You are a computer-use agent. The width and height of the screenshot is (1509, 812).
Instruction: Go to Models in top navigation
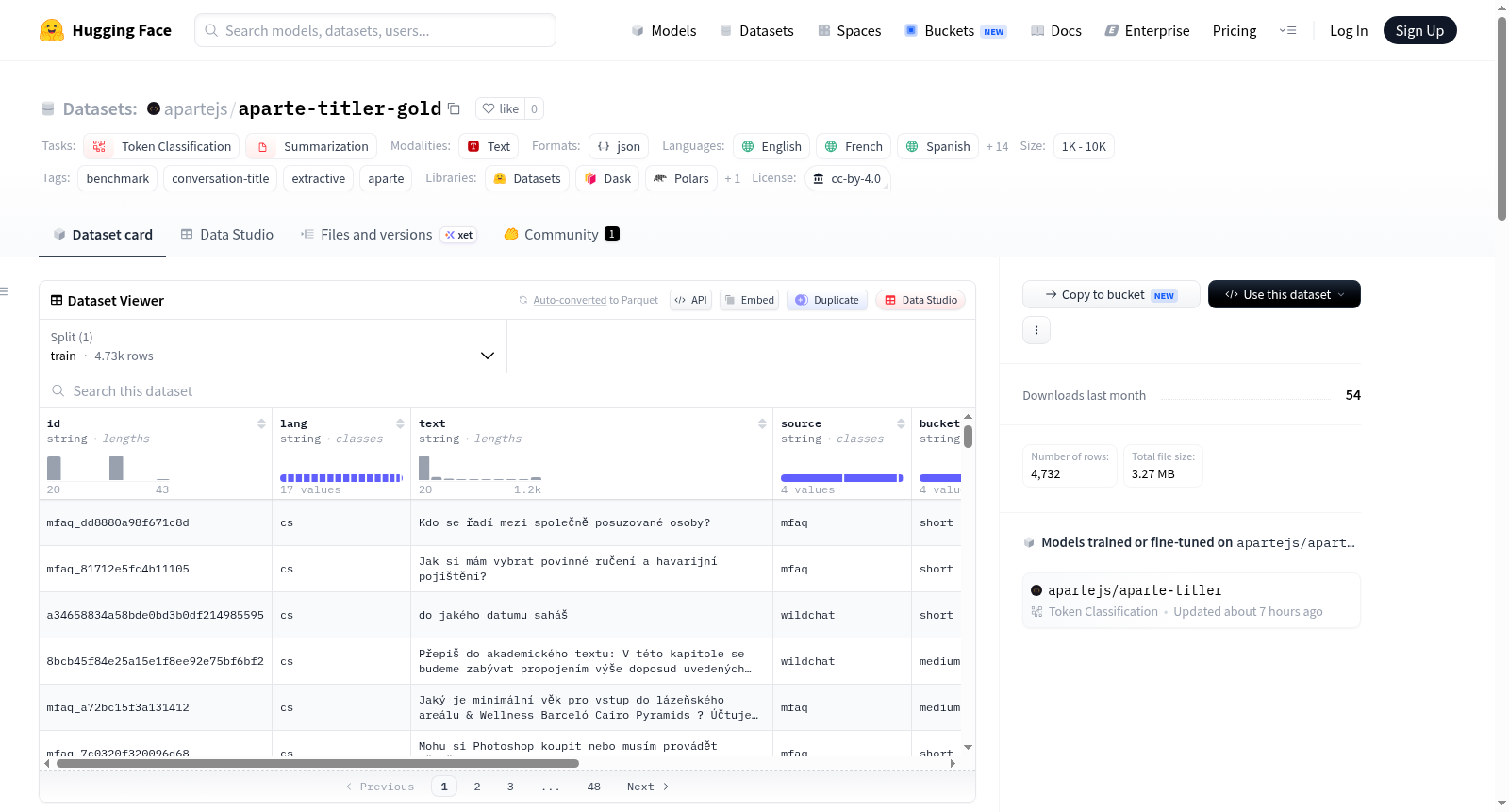coord(664,30)
